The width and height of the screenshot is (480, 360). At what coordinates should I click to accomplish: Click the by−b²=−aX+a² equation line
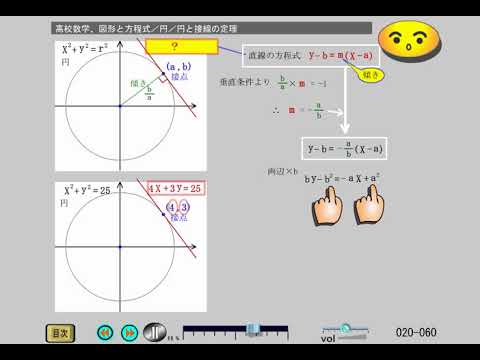point(342,179)
